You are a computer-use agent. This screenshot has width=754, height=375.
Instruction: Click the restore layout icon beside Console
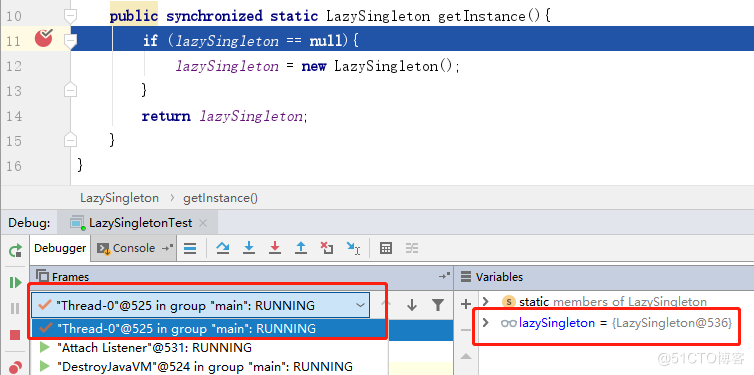pos(166,248)
